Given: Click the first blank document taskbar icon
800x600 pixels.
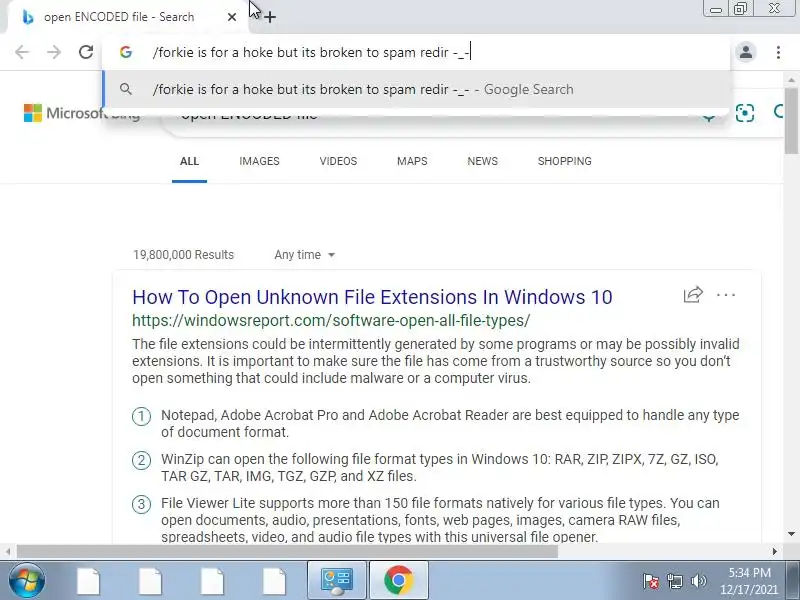Looking at the screenshot, I should click(88, 581).
